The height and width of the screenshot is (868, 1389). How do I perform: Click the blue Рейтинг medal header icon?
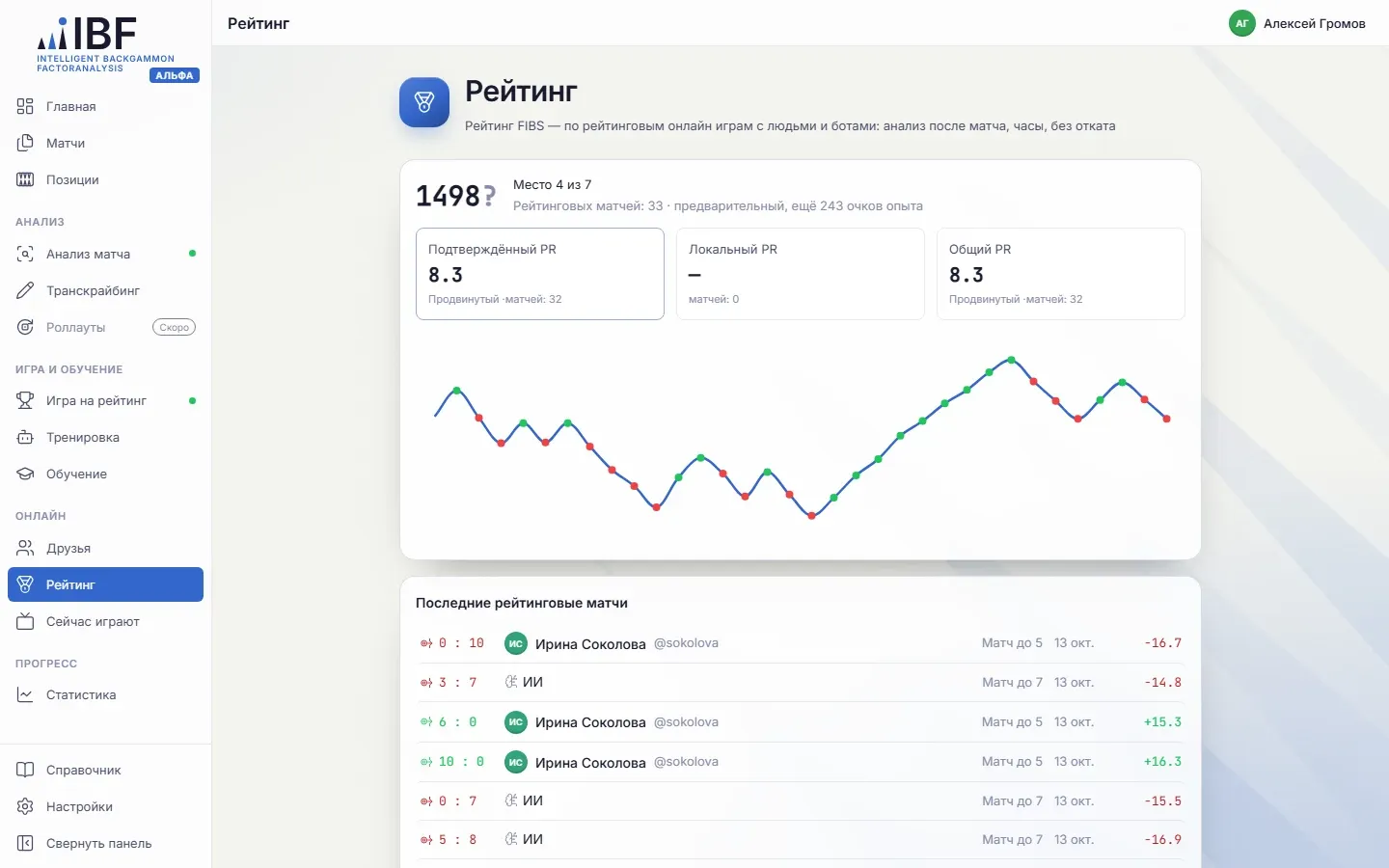[424, 102]
